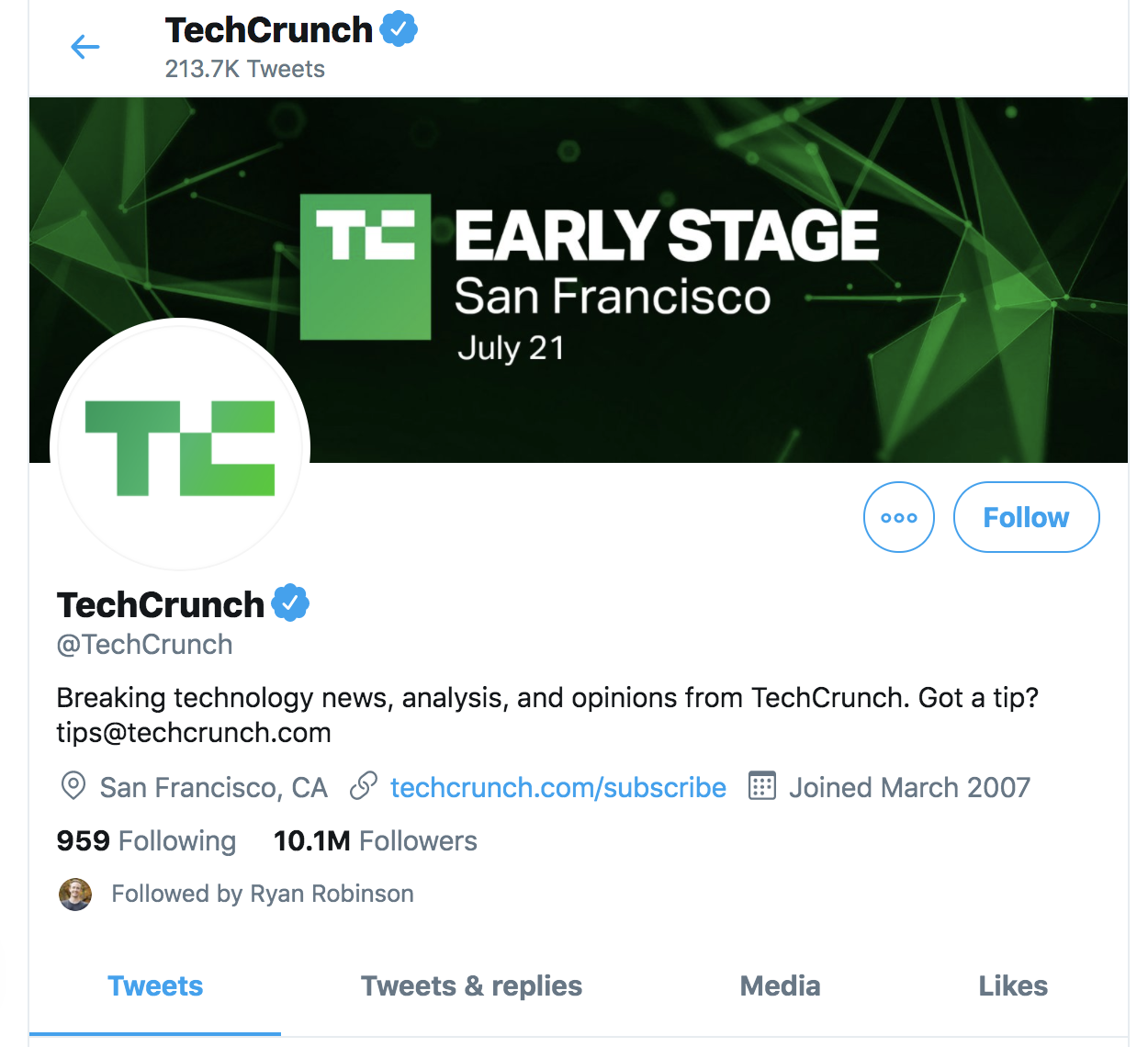Click the verified badge next to TechCrunch

point(292,602)
